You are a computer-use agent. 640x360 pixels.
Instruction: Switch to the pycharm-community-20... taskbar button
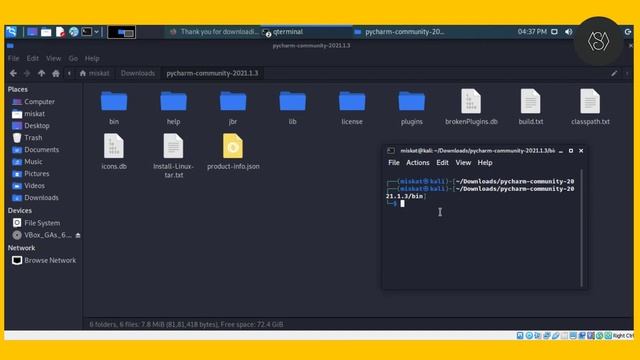pos(399,32)
